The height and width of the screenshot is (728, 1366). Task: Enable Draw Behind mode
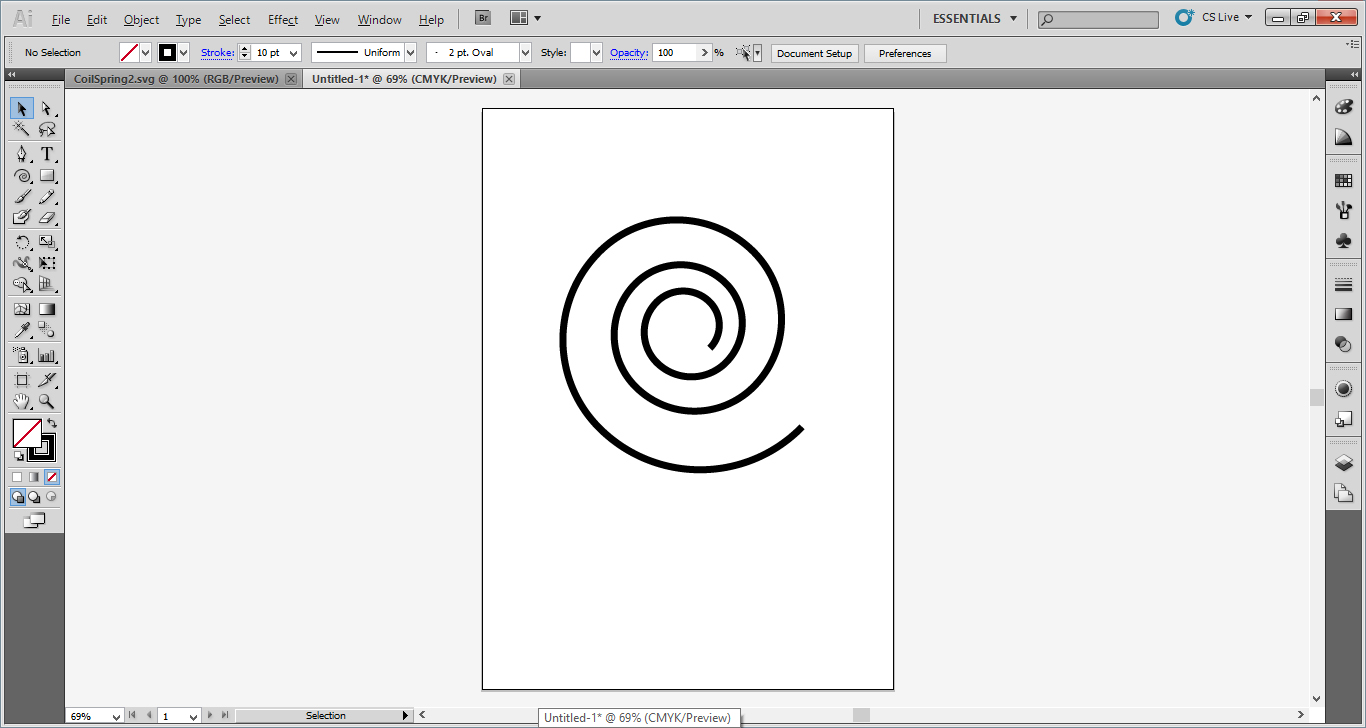tap(34, 496)
